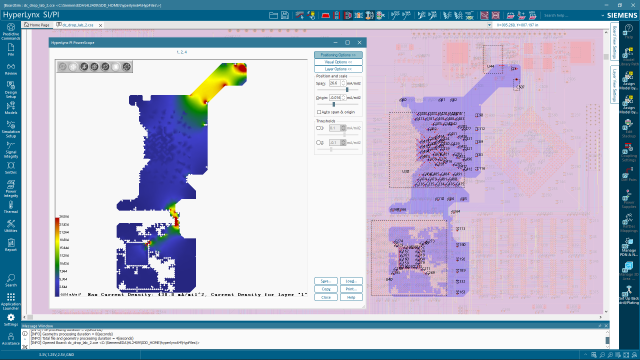Click the Help button in PowerScope

coord(351,297)
